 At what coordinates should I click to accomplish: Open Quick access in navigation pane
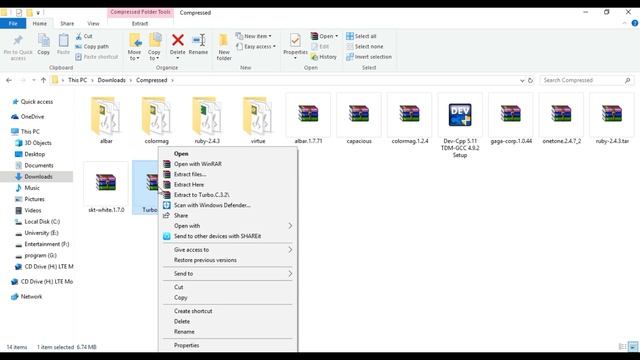[37, 102]
